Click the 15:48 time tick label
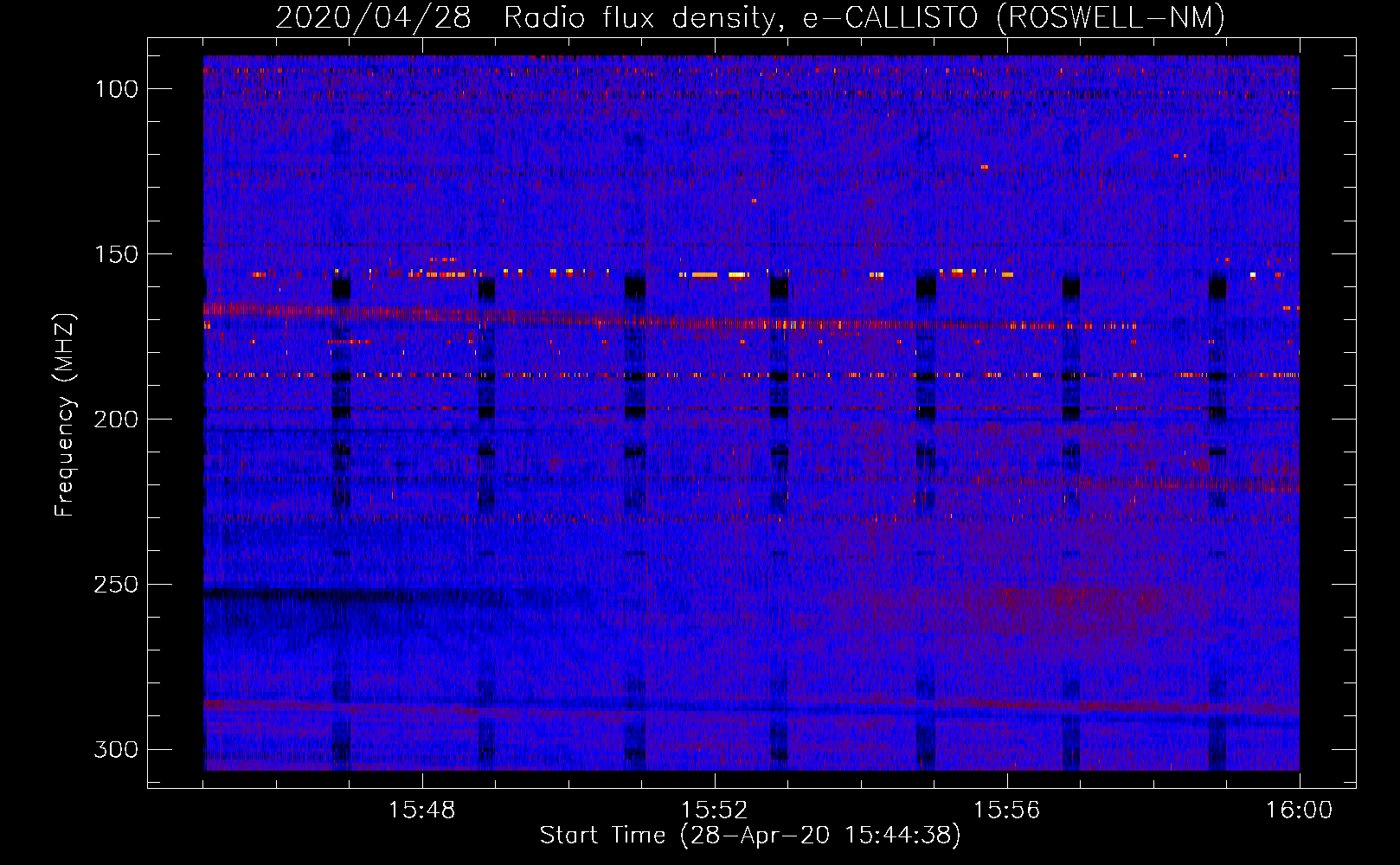The image size is (1400, 865). click(421, 811)
